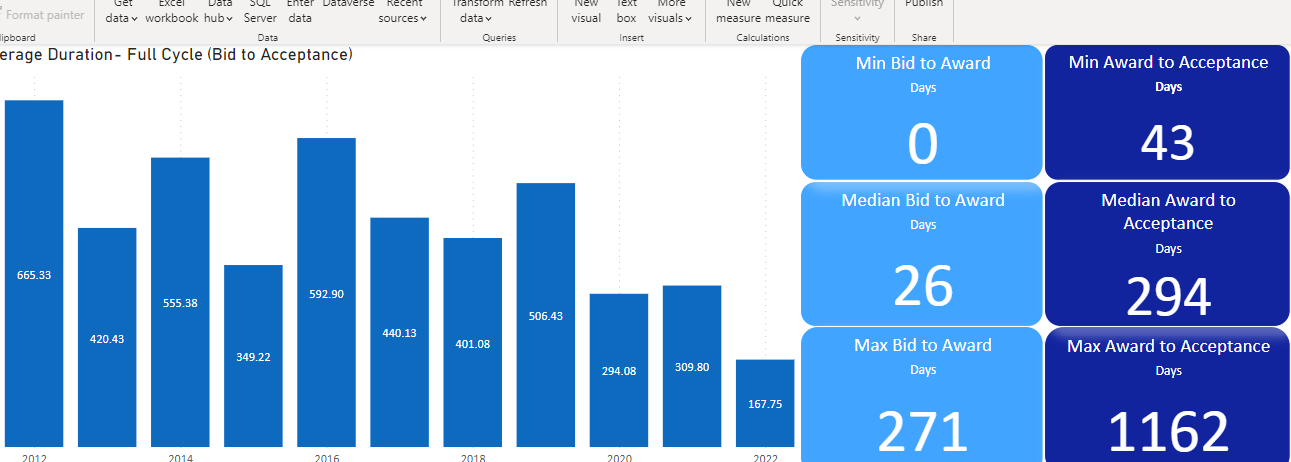Import from Excel workbook

[172, 11]
